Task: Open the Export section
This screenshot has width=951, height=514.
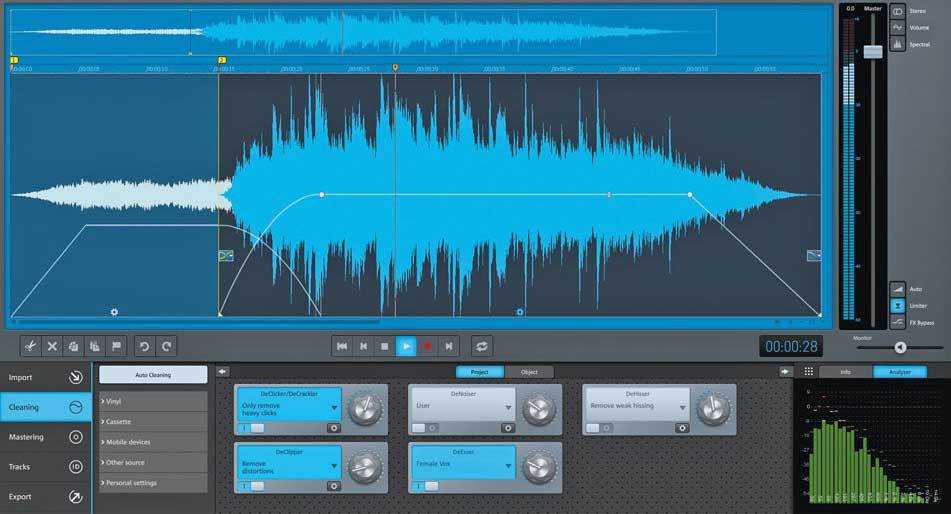Action: tap(45, 496)
